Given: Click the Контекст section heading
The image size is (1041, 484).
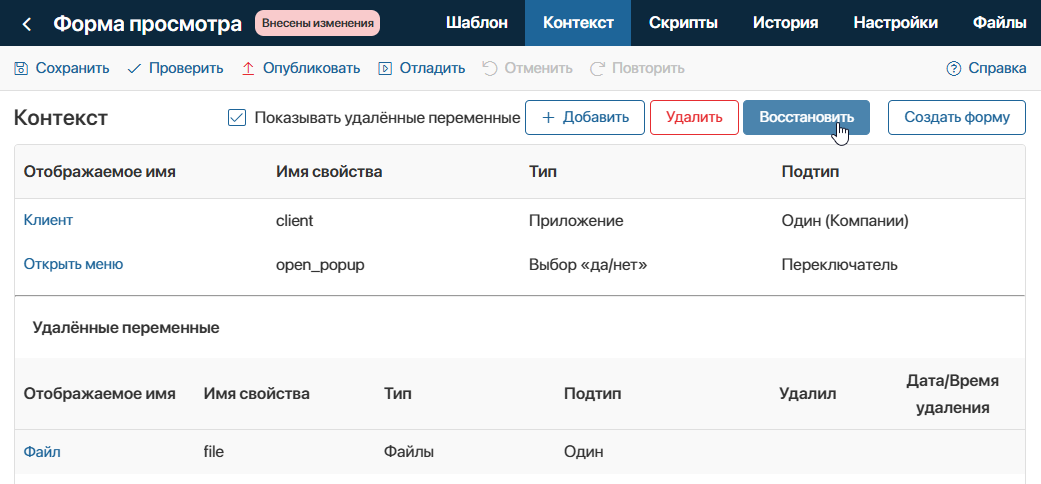Looking at the screenshot, I should coord(60,118).
